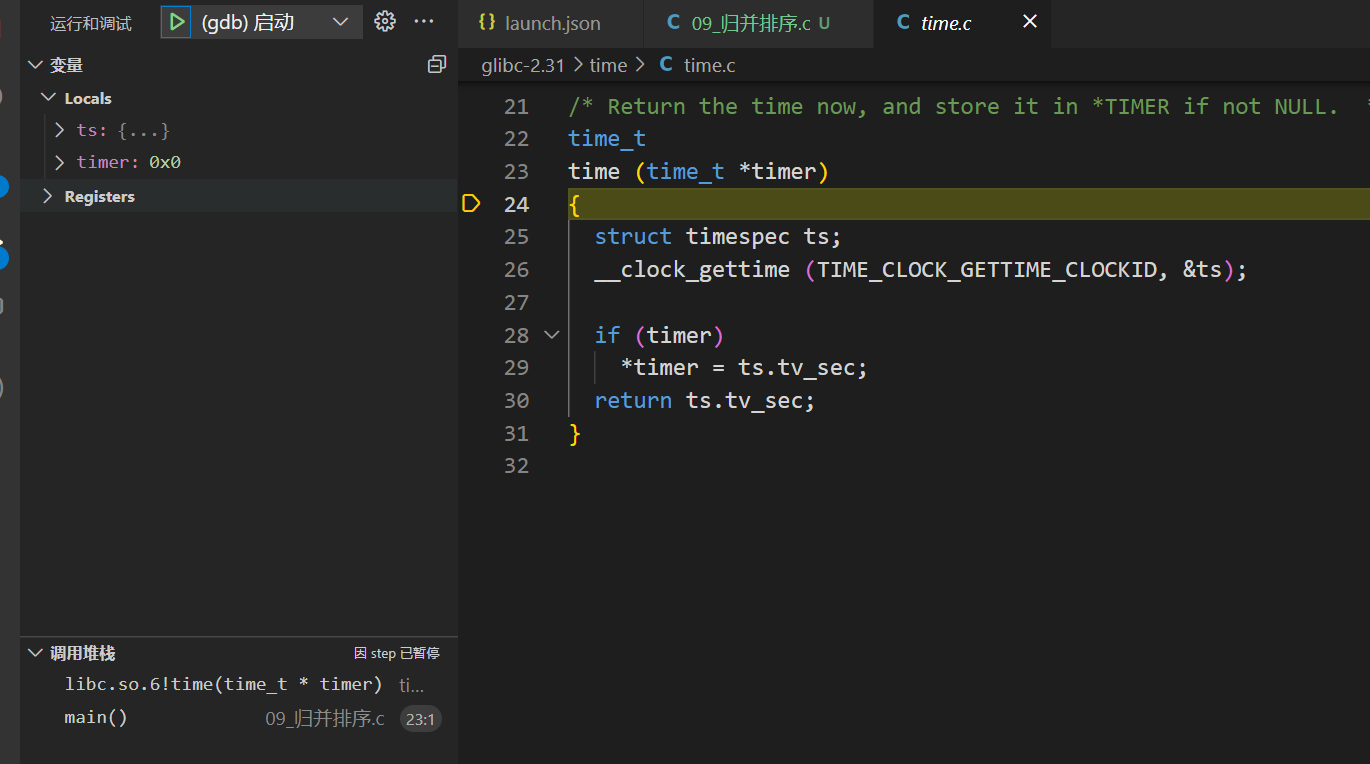Image resolution: width=1370 pixels, height=764 pixels.
Task: Expand the timer variable
Action: pyautogui.click(x=60, y=162)
